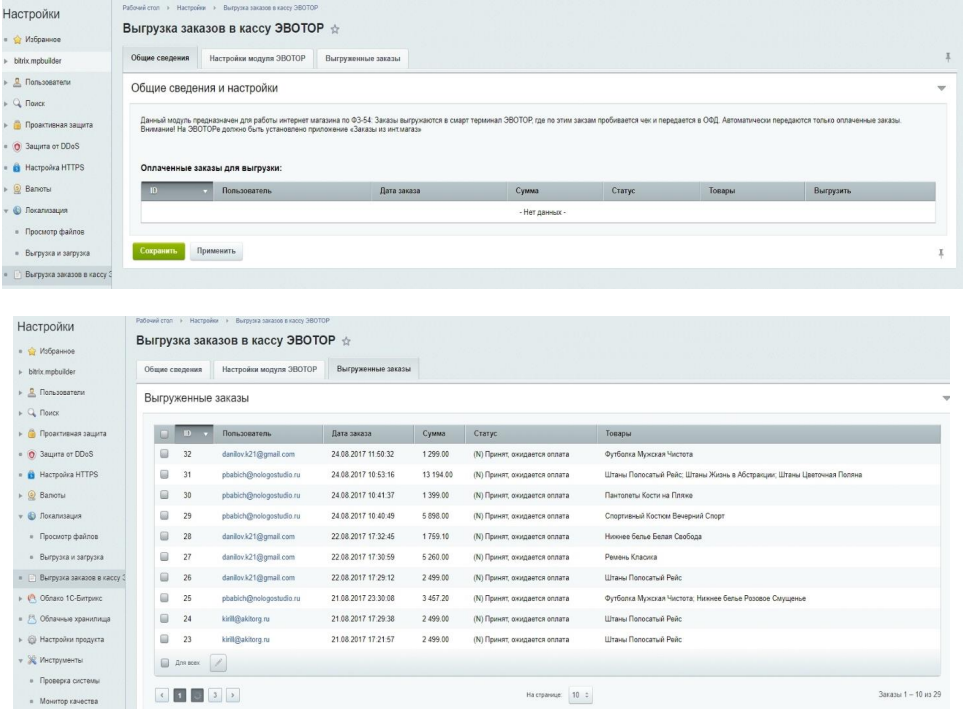Collapse the Общие сведения и настройки section
The height and width of the screenshot is (710, 964).
(941, 89)
